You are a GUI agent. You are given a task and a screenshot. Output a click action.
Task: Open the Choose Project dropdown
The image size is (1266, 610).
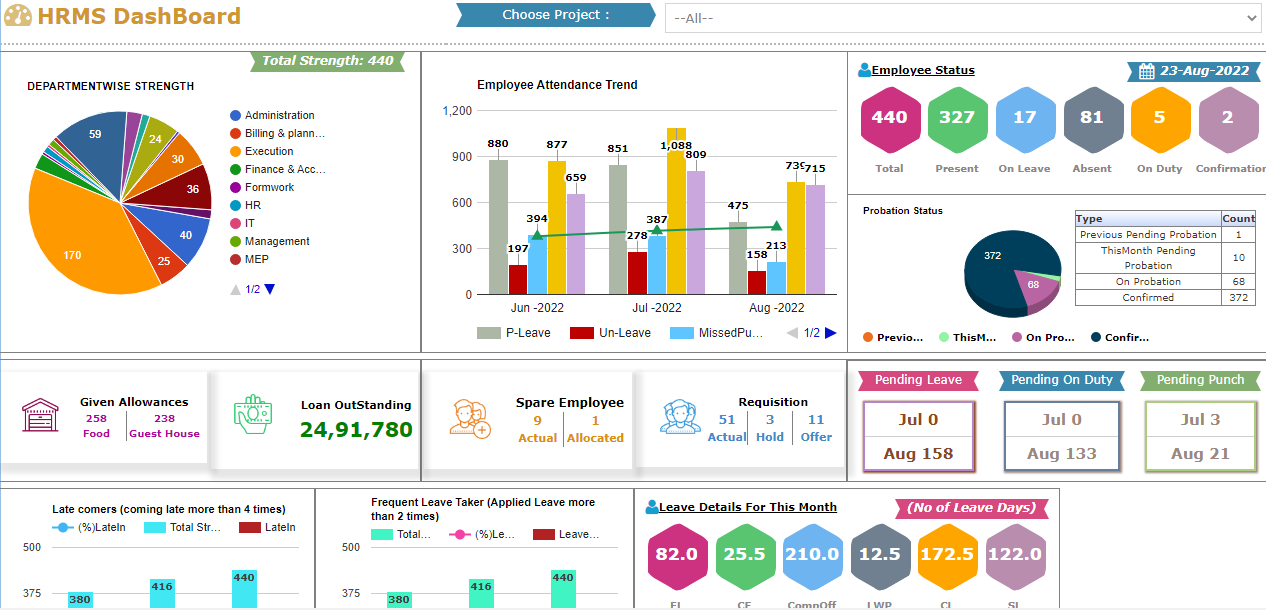point(962,17)
